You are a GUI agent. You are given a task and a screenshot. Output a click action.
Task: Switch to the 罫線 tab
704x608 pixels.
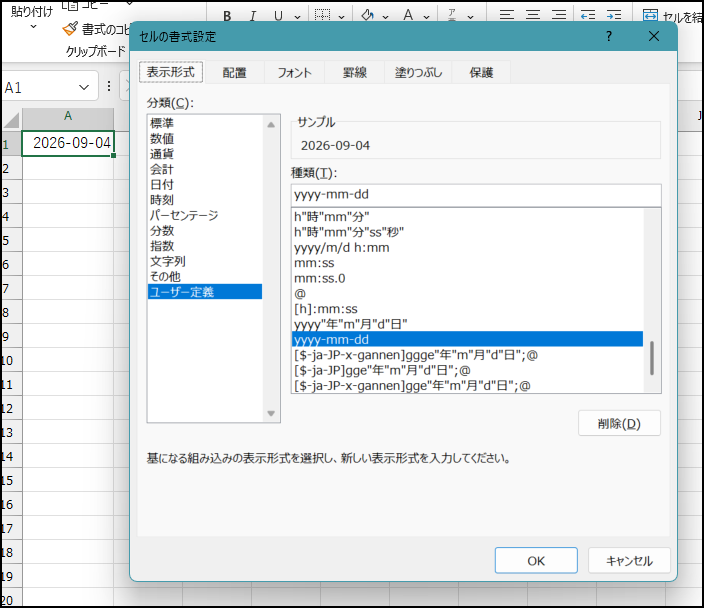tap(355, 73)
